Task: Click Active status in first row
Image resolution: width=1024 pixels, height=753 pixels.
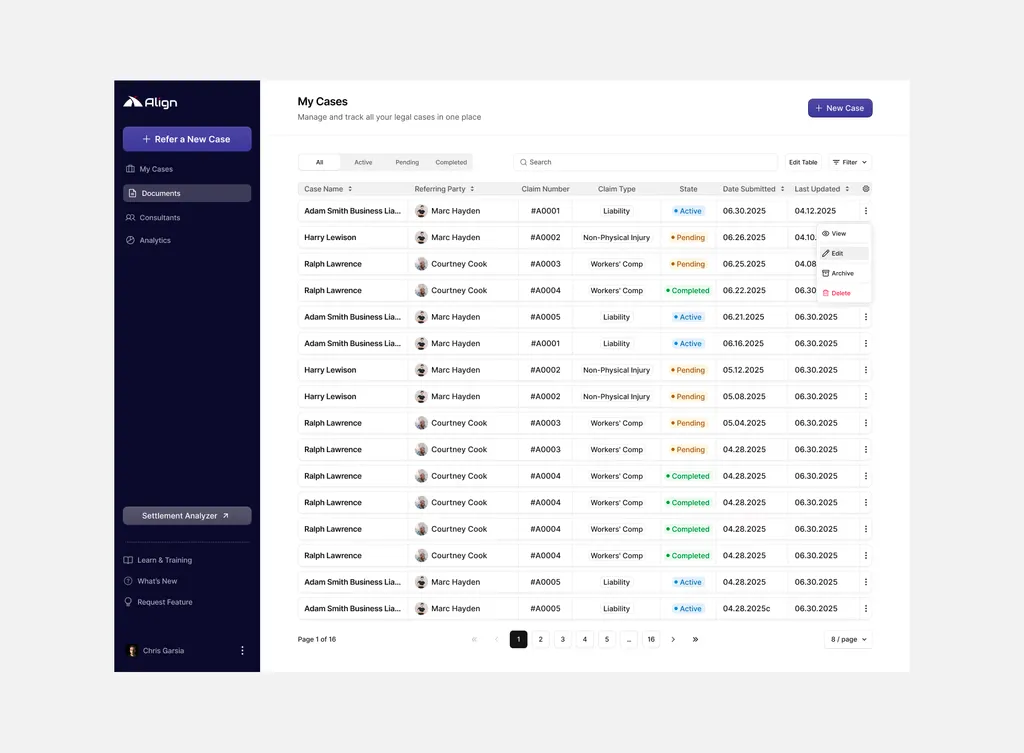Action: click(x=688, y=211)
